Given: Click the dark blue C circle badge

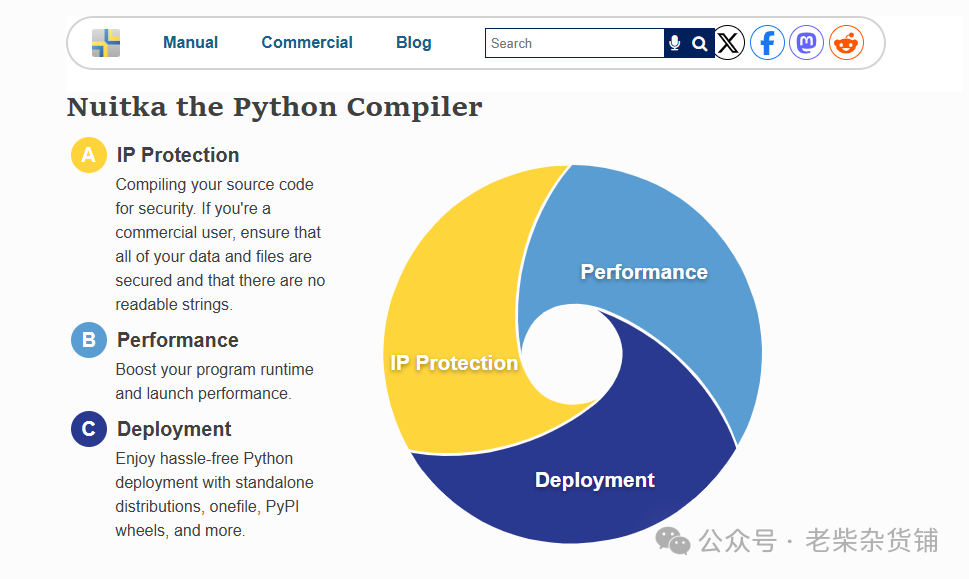Looking at the screenshot, I should tap(89, 429).
